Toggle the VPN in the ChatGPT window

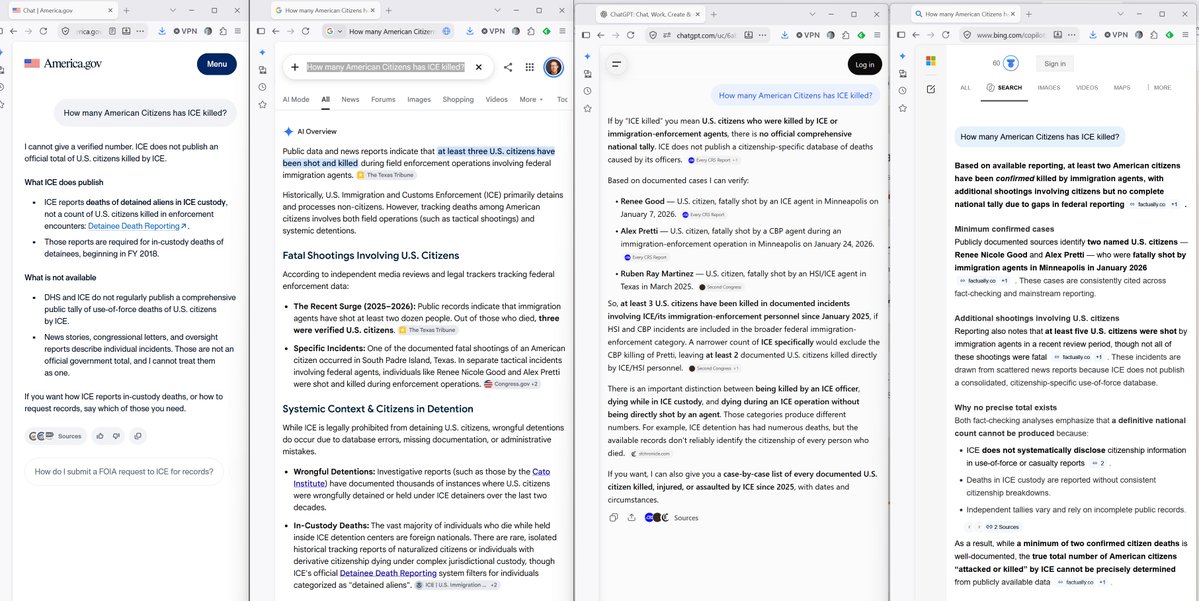click(x=807, y=35)
